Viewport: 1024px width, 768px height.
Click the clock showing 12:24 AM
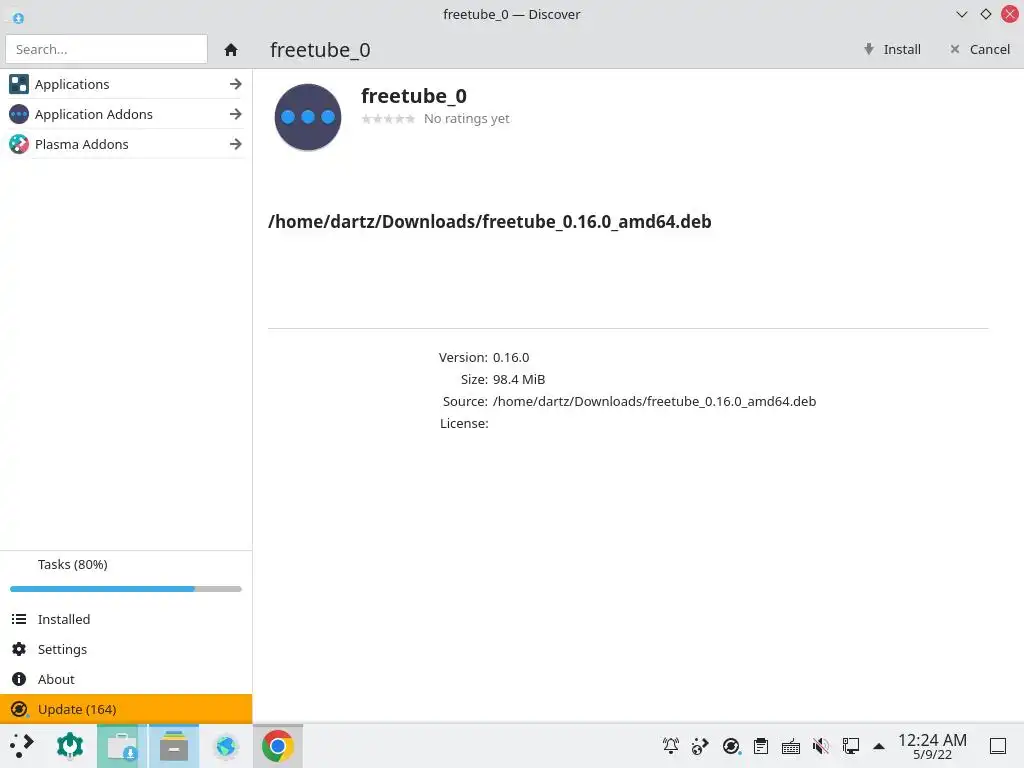click(x=932, y=746)
